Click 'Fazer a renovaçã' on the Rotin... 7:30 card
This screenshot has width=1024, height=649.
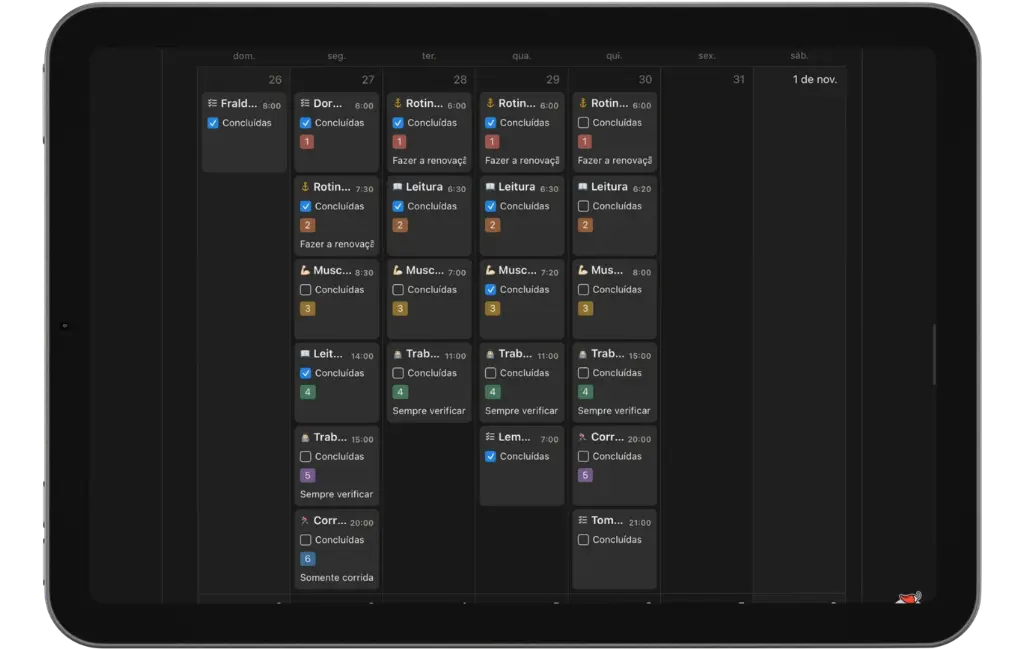(337, 244)
